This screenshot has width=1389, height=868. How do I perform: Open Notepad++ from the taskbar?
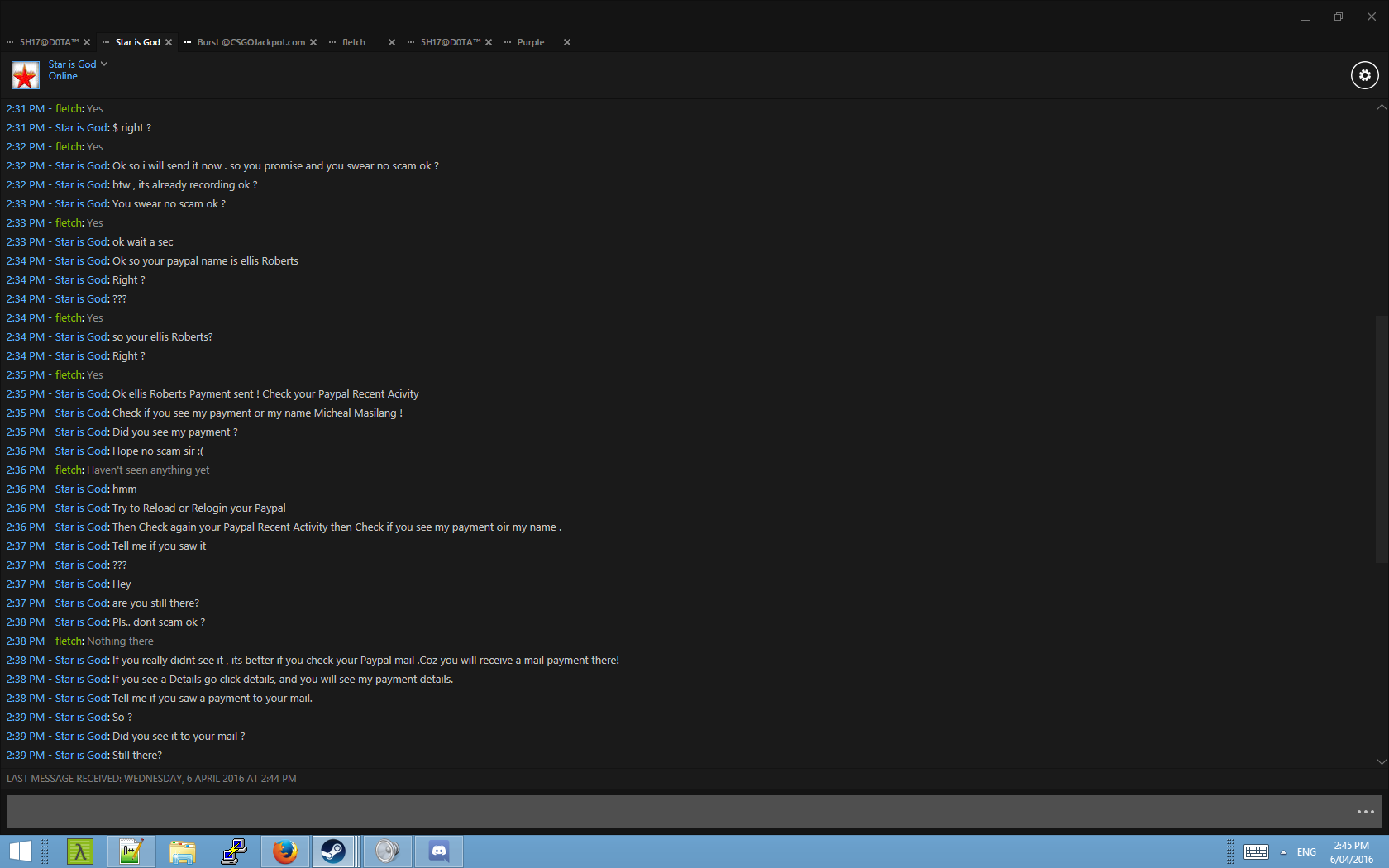pos(131,851)
